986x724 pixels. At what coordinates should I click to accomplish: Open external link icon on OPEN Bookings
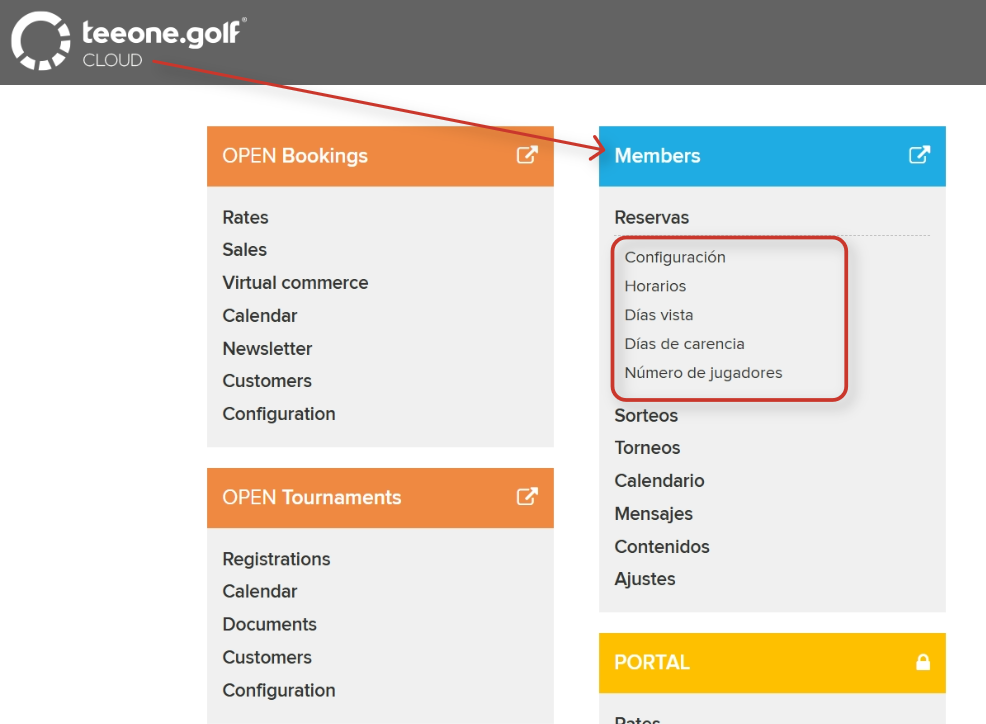point(527,155)
